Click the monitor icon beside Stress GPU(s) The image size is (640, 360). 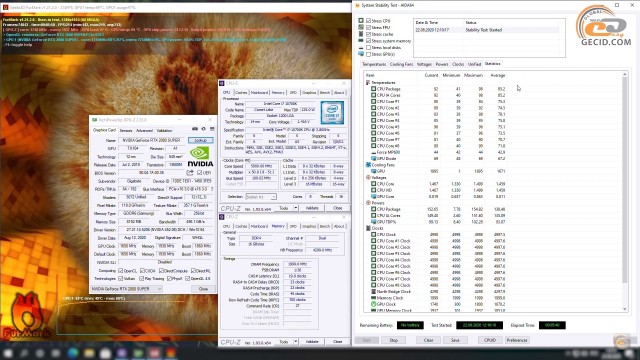[361, 54]
